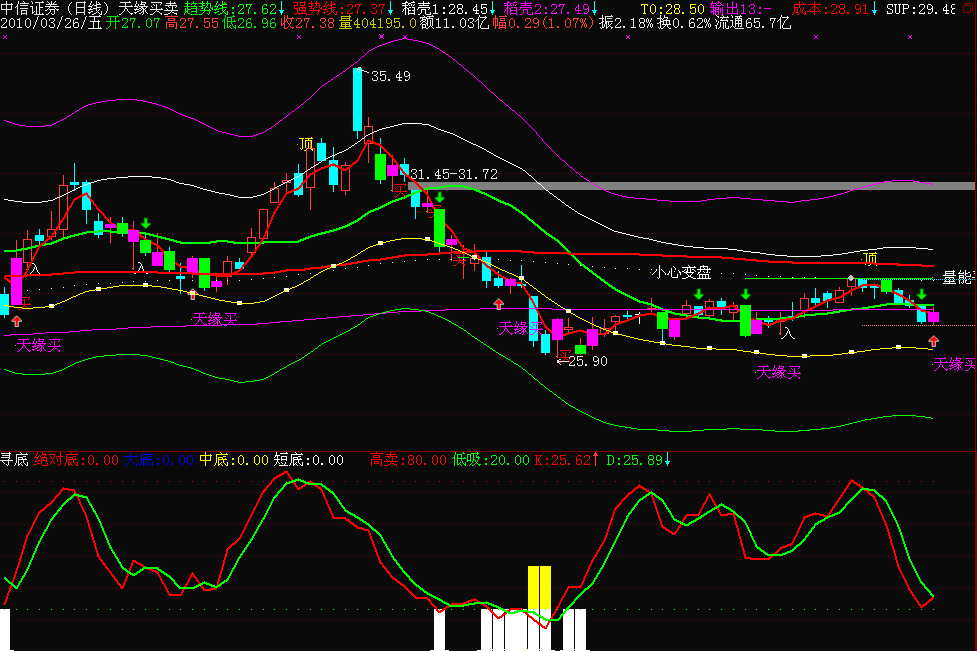Click the 寻底 indicator name
977x651 pixels.
click(x=14, y=460)
